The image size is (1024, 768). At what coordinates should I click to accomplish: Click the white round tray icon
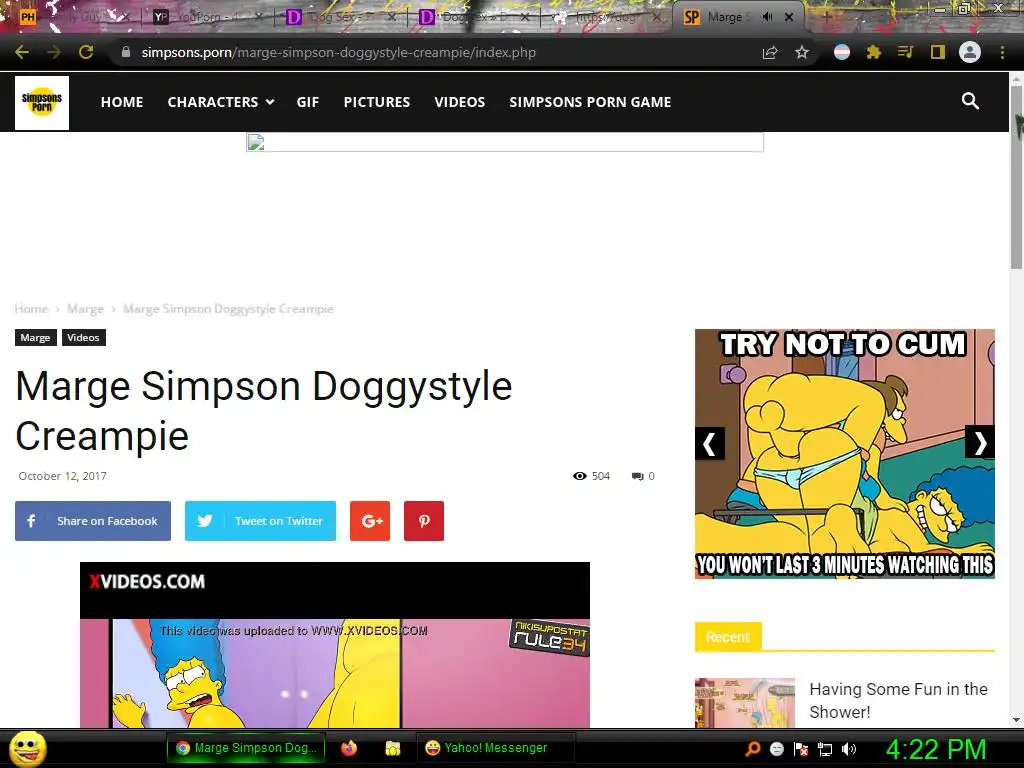(776, 749)
